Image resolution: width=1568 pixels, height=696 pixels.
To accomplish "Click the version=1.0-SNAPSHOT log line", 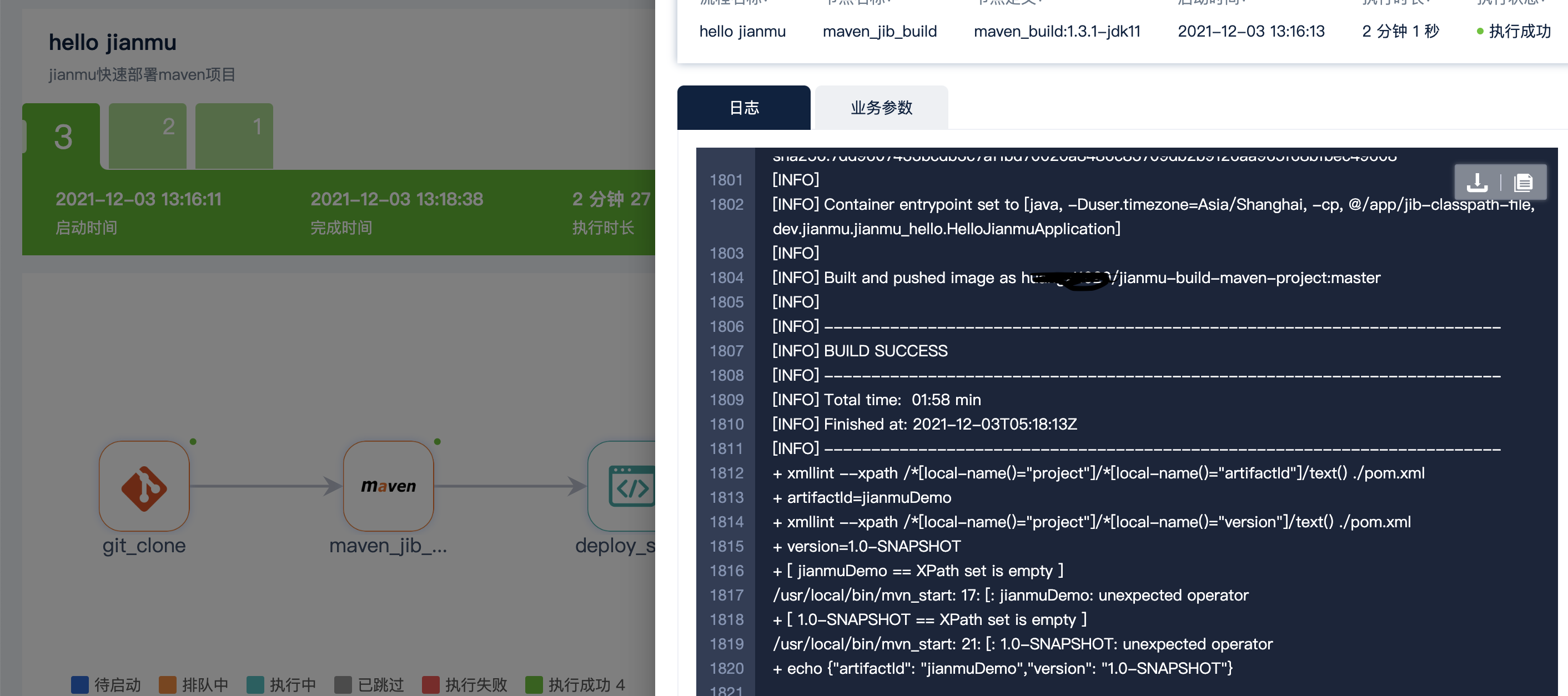I will pyautogui.click(x=867, y=546).
